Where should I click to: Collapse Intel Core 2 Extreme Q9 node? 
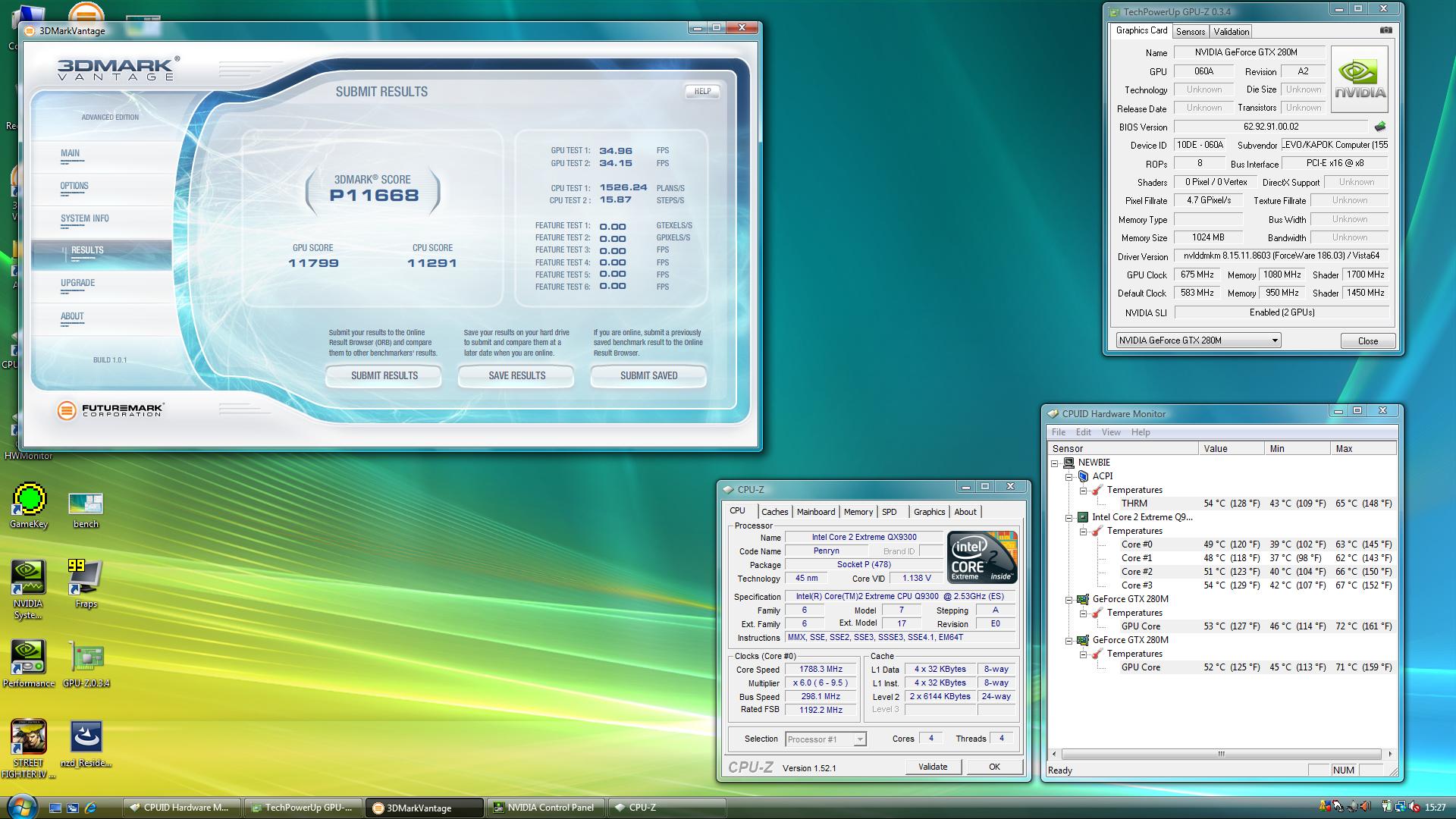1069,517
